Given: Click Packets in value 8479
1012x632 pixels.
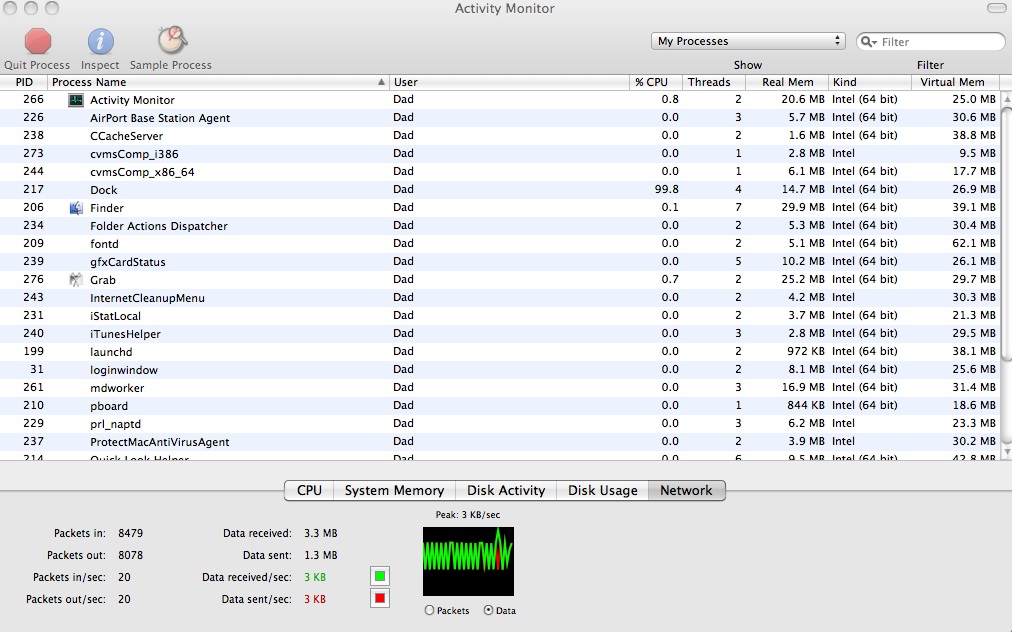Looking at the screenshot, I should tap(130, 533).
